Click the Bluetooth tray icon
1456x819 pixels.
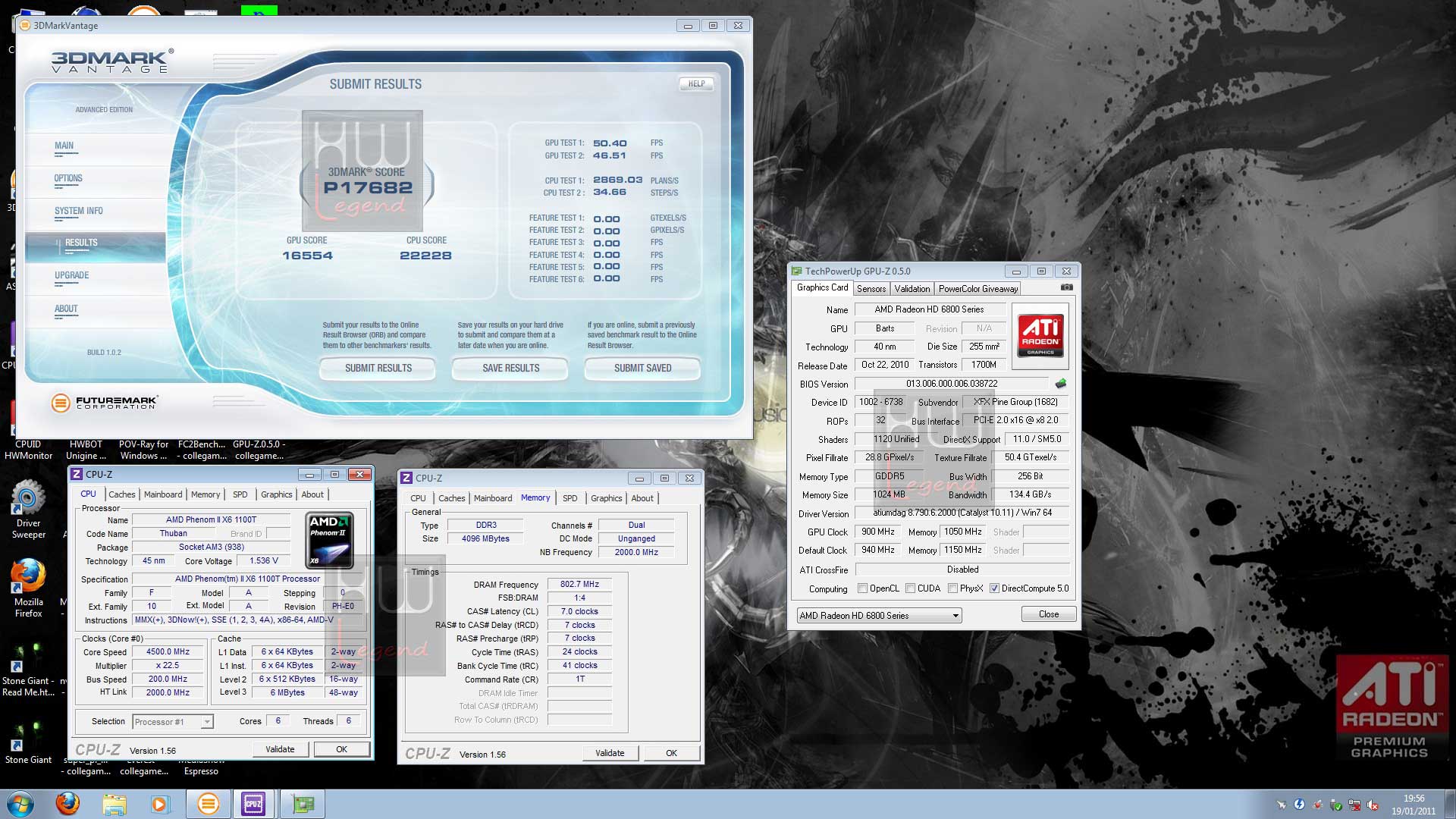[x=1299, y=805]
